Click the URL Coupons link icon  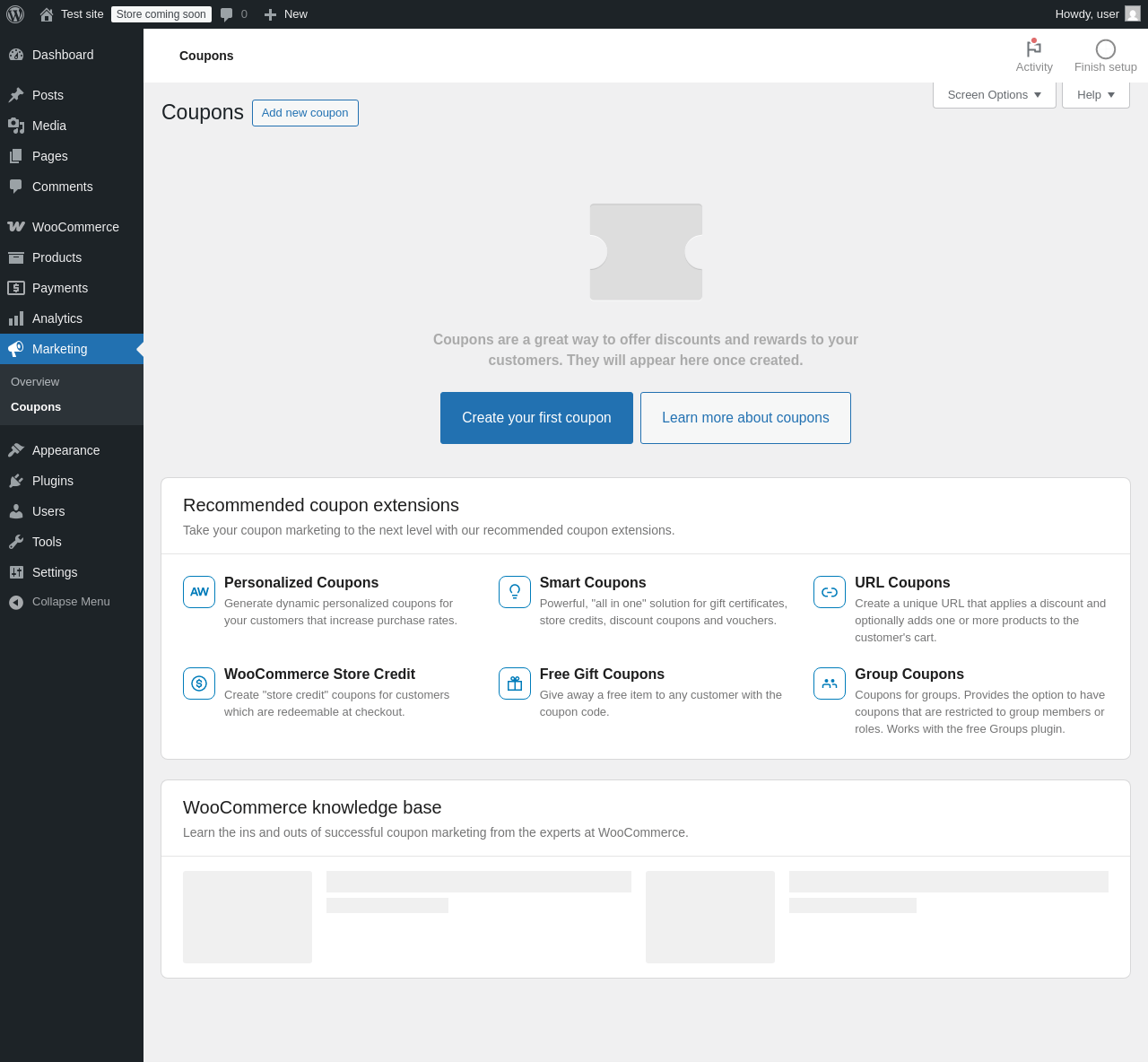(830, 592)
